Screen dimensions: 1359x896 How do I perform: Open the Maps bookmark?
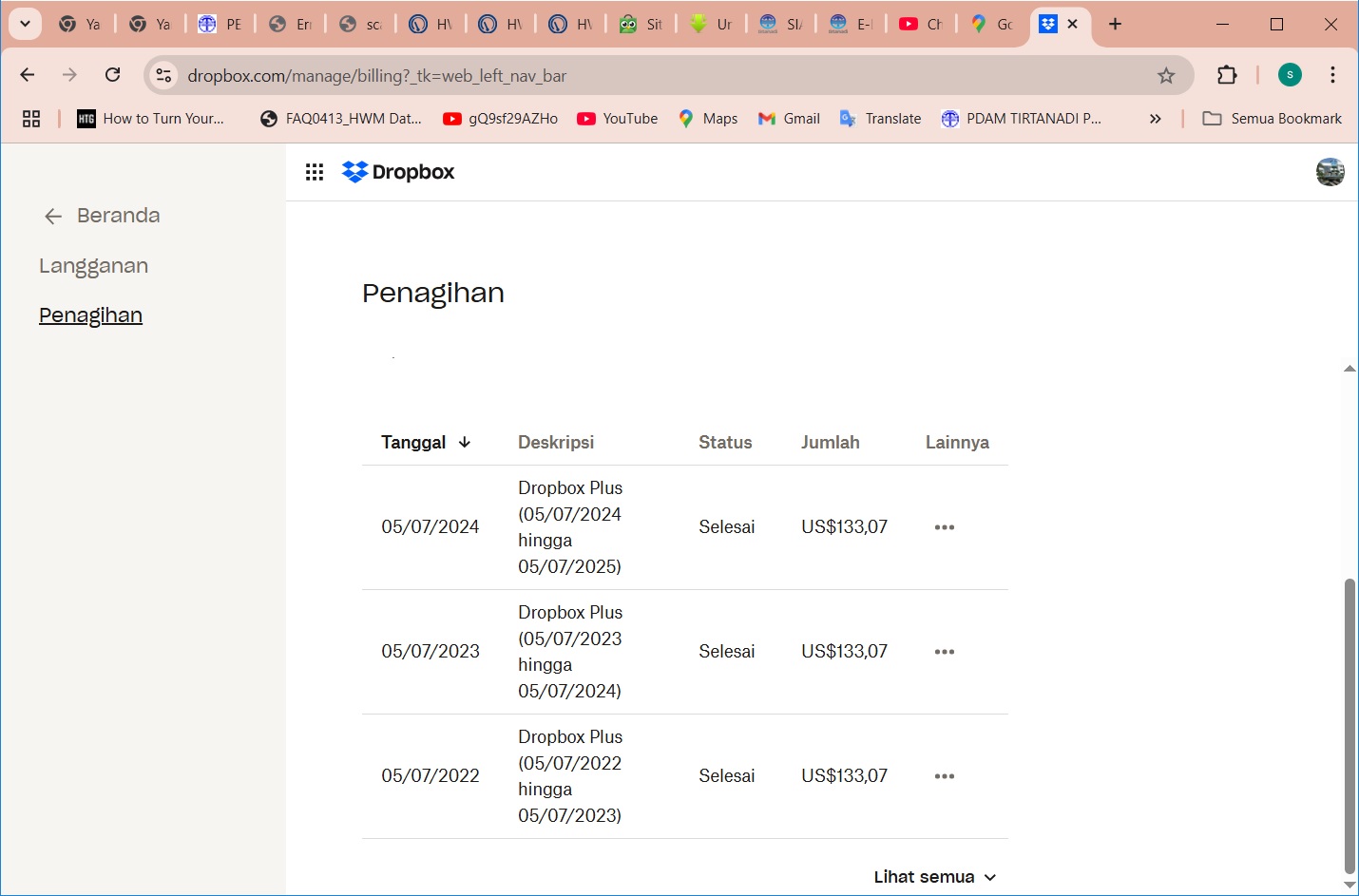tap(708, 119)
